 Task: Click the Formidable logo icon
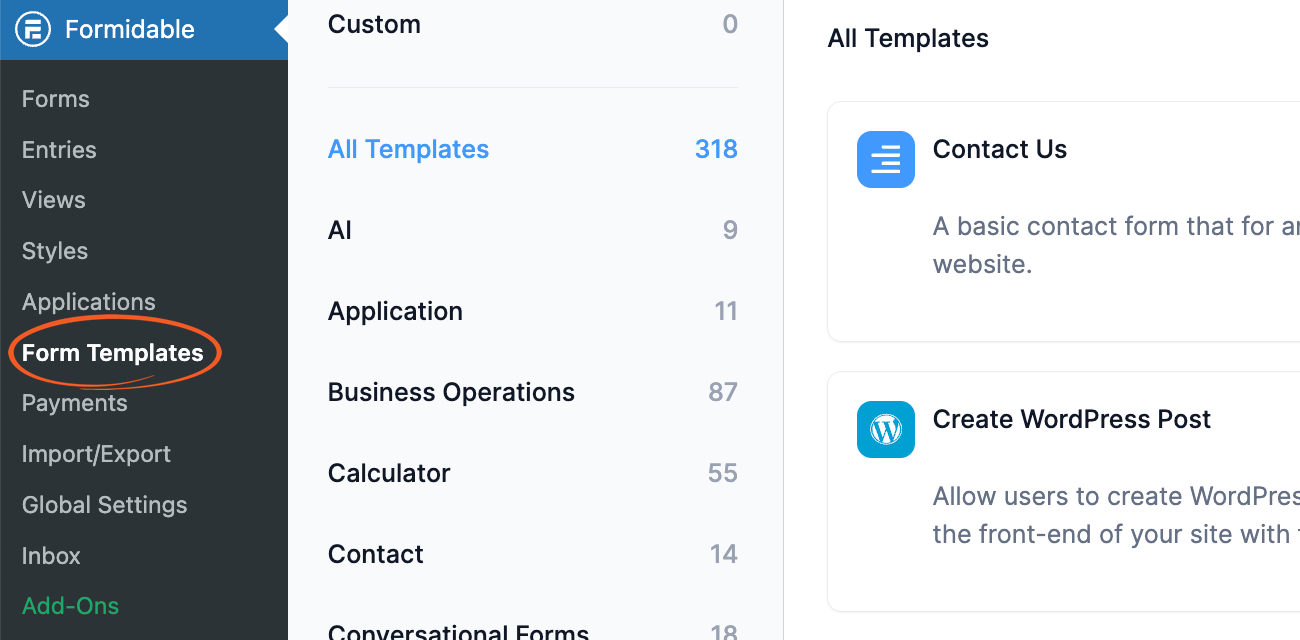coord(33,29)
